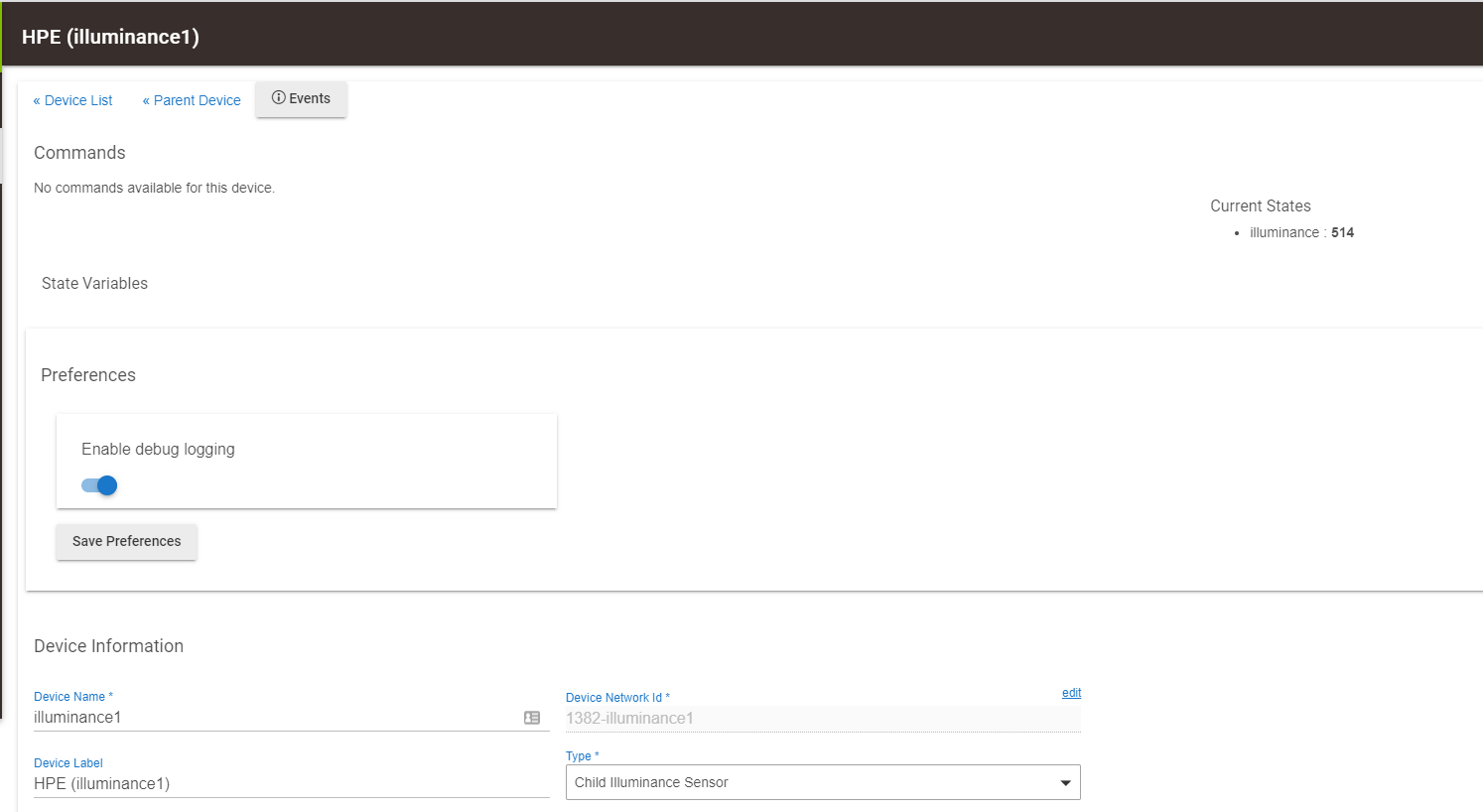Click the HPE (illuminance1) page title

pyautogui.click(x=110, y=37)
